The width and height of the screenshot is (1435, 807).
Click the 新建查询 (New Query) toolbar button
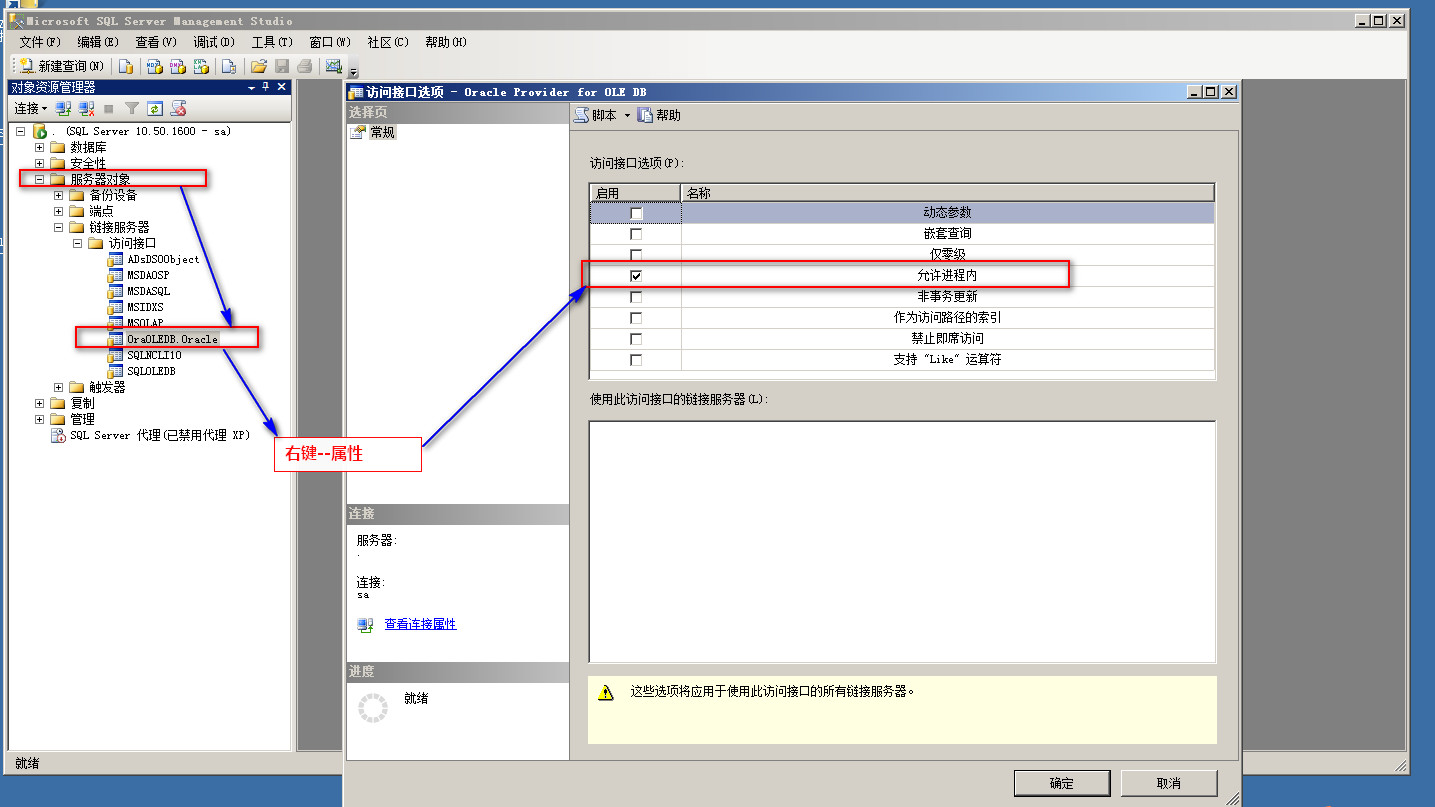click(62, 66)
